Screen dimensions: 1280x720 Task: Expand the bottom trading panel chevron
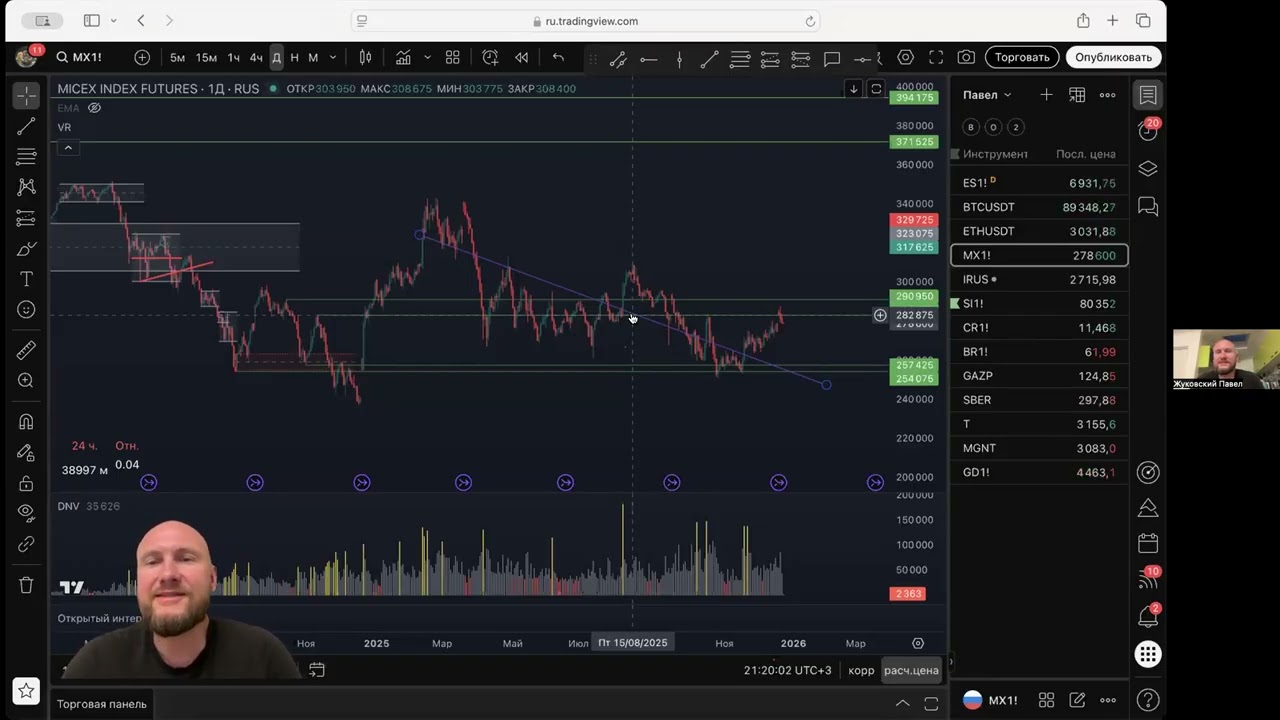pyautogui.click(x=902, y=704)
